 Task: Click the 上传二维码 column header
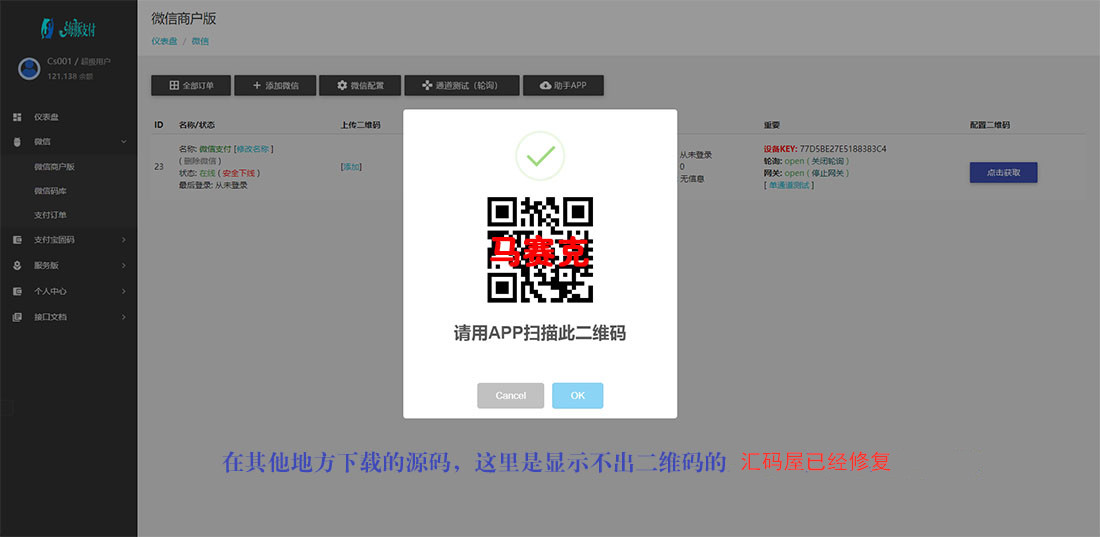point(360,125)
